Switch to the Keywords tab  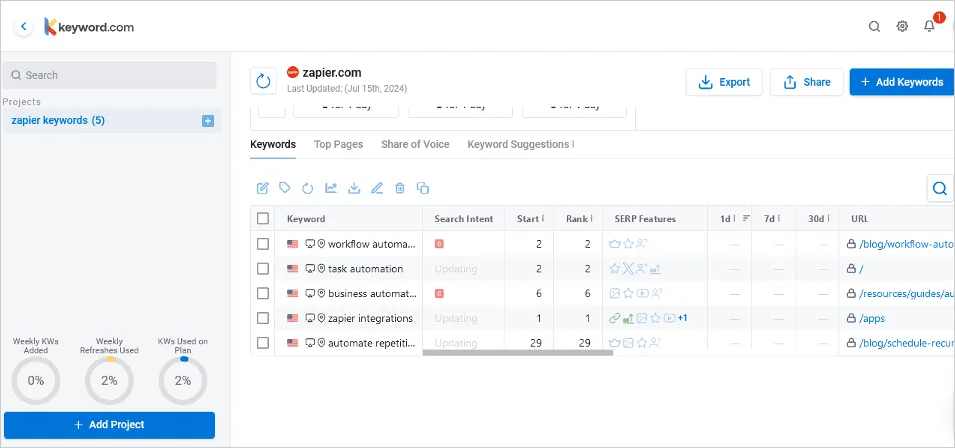coord(273,145)
